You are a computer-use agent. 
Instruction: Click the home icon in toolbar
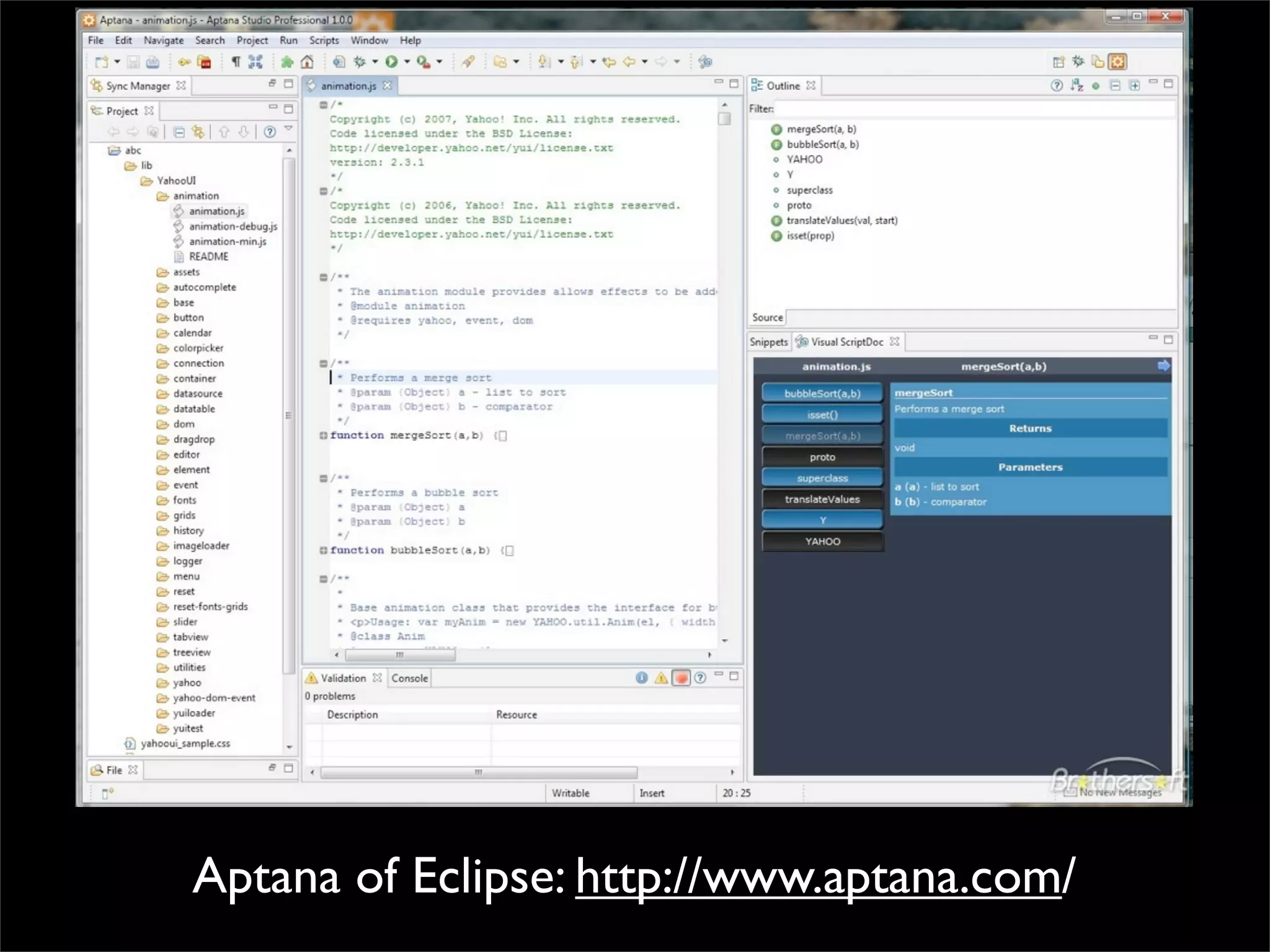click(307, 61)
